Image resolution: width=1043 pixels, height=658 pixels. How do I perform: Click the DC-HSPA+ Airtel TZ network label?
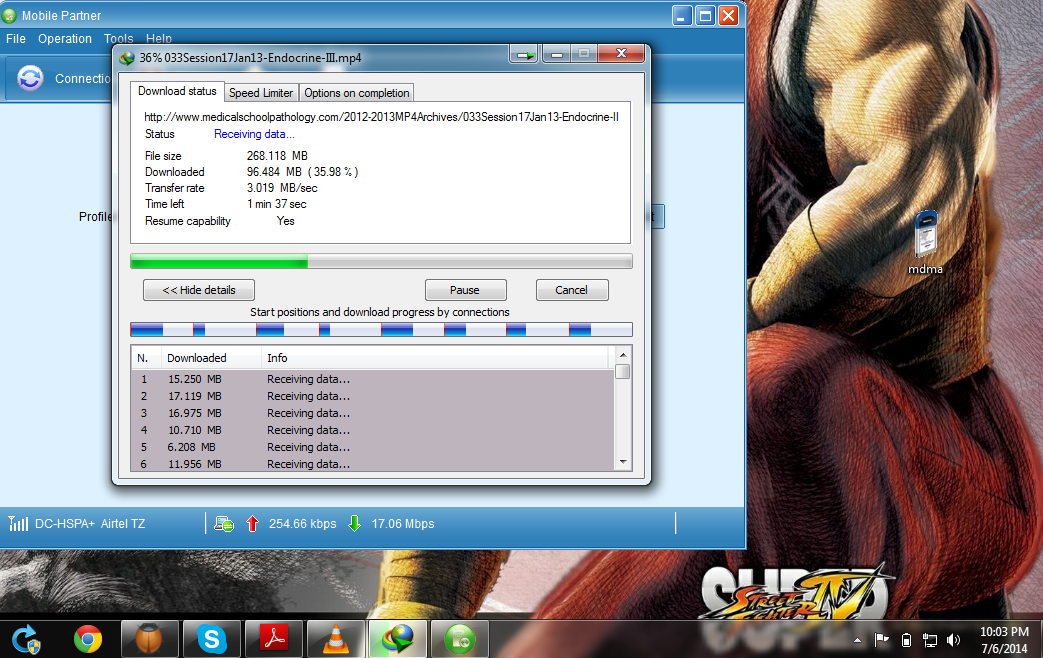tap(90, 524)
